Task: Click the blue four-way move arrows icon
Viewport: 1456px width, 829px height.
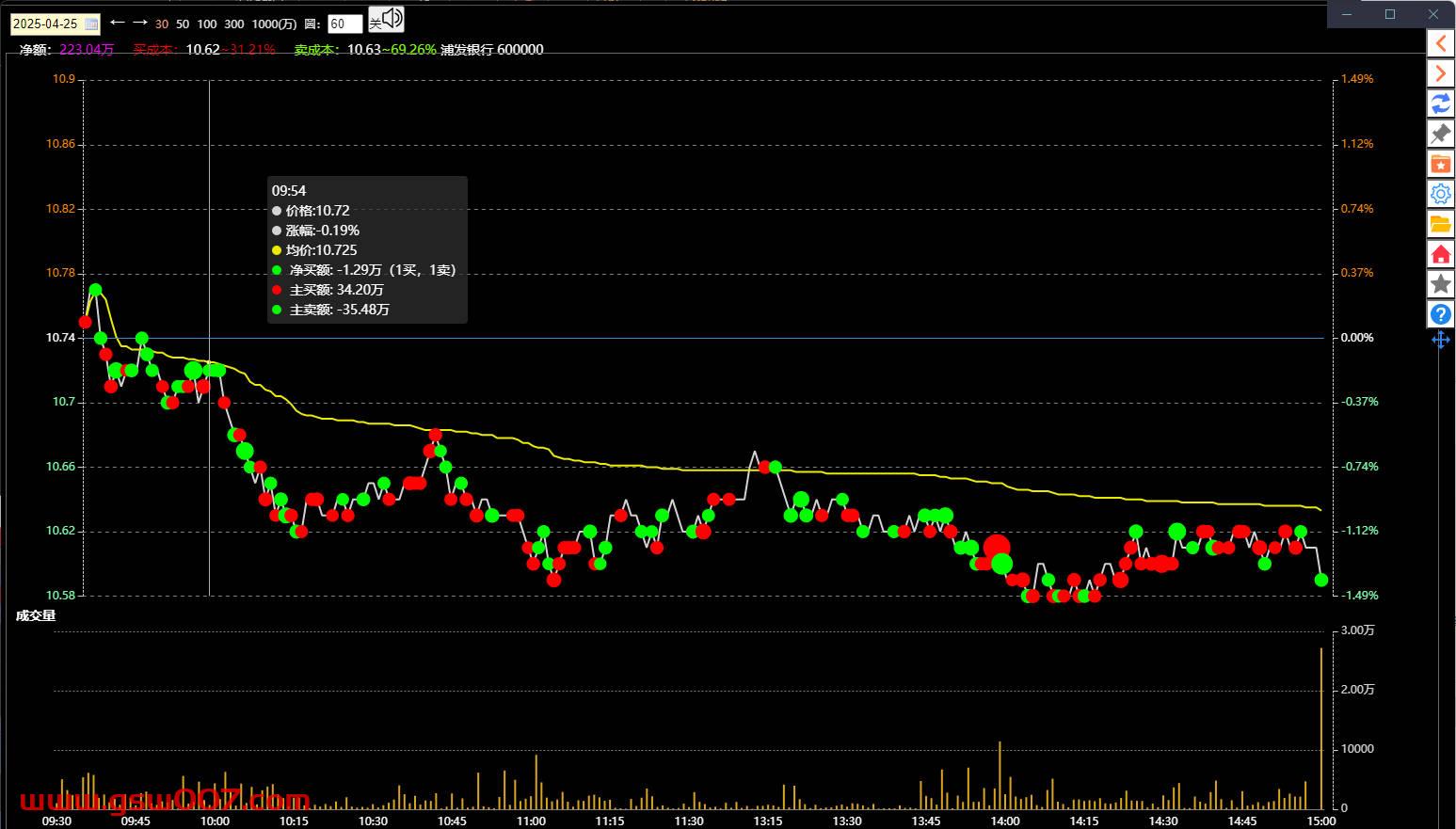Action: coord(1440,340)
